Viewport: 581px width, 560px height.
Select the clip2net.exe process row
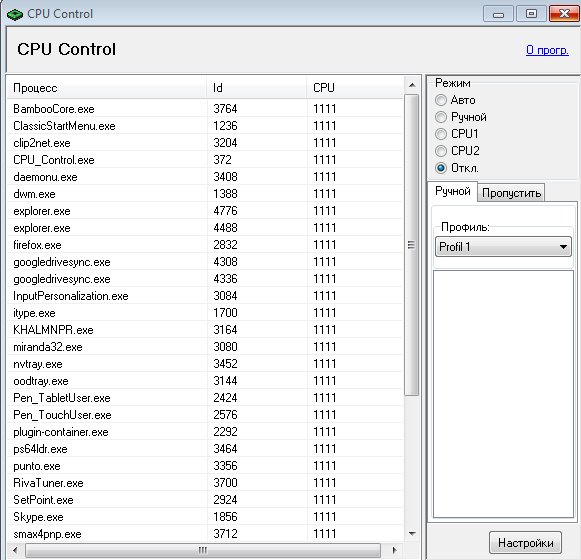(x=205, y=143)
